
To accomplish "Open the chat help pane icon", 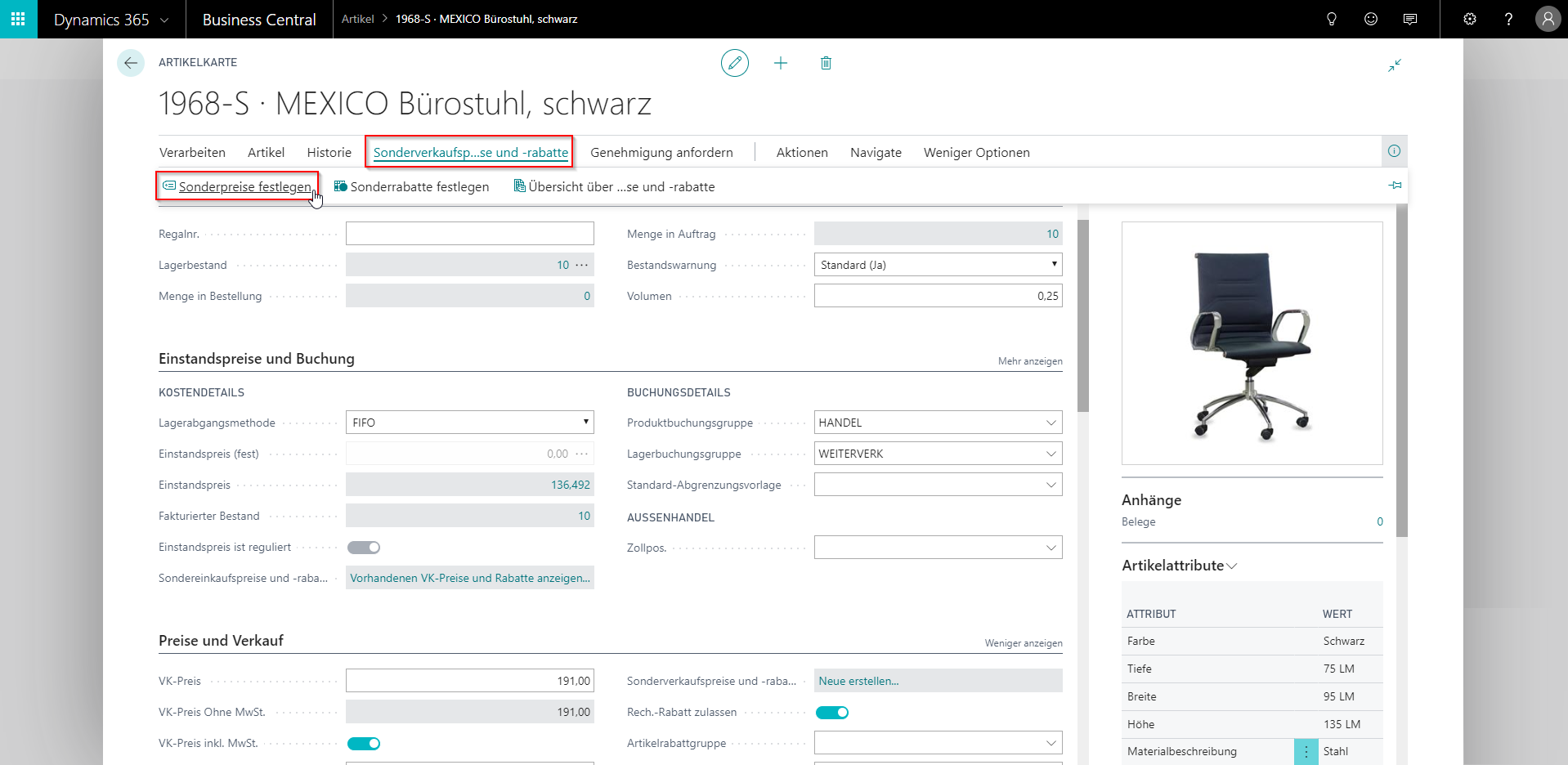I will coord(1410,19).
